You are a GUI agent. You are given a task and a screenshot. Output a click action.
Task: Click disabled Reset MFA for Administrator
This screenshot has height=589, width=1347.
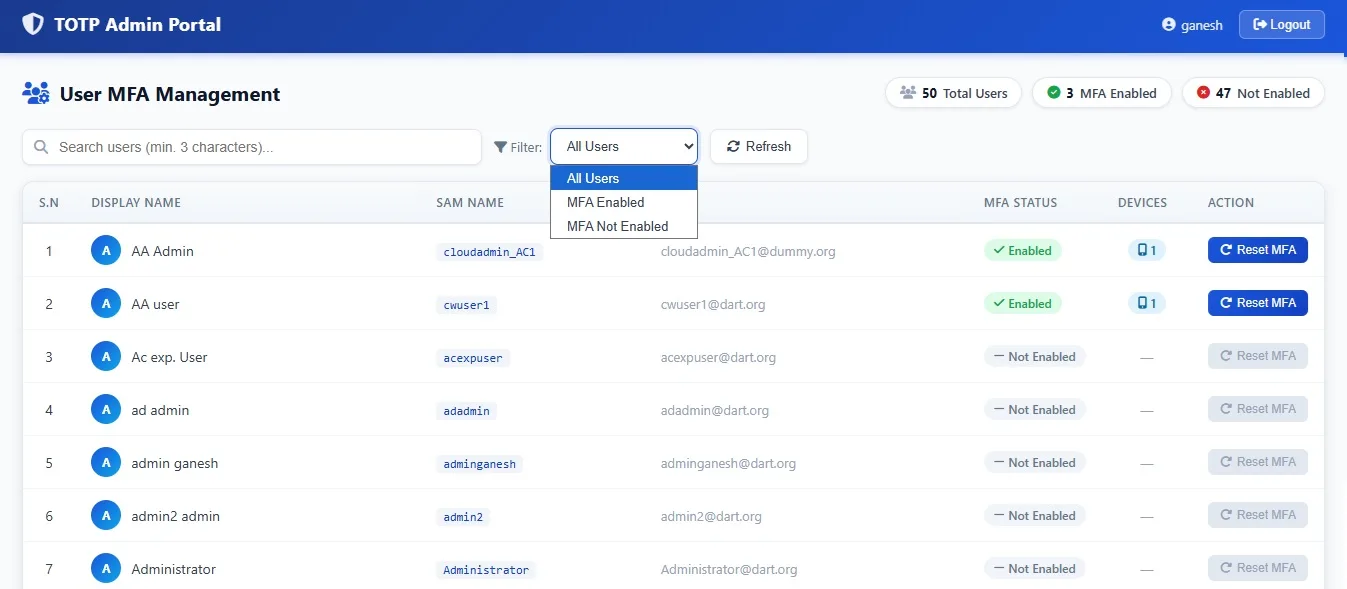[1258, 568]
